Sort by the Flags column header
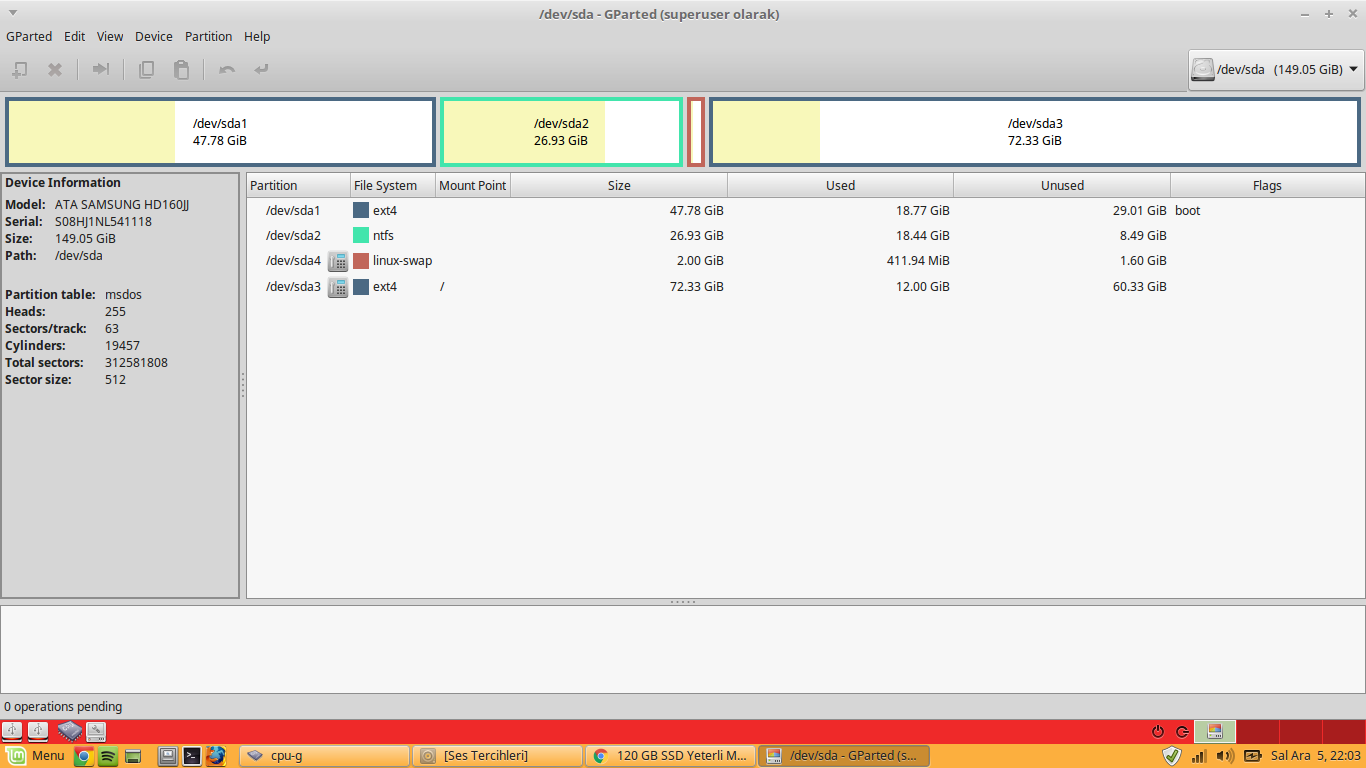Image resolution: width=1366 pixels, height=768 pixels. coord(1267,185)
